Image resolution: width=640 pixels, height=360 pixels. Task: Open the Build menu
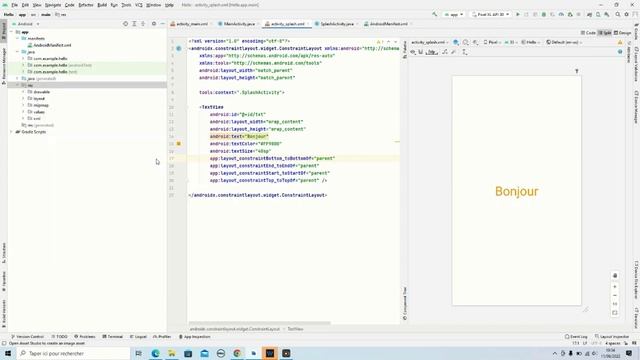tap(102, 5)
